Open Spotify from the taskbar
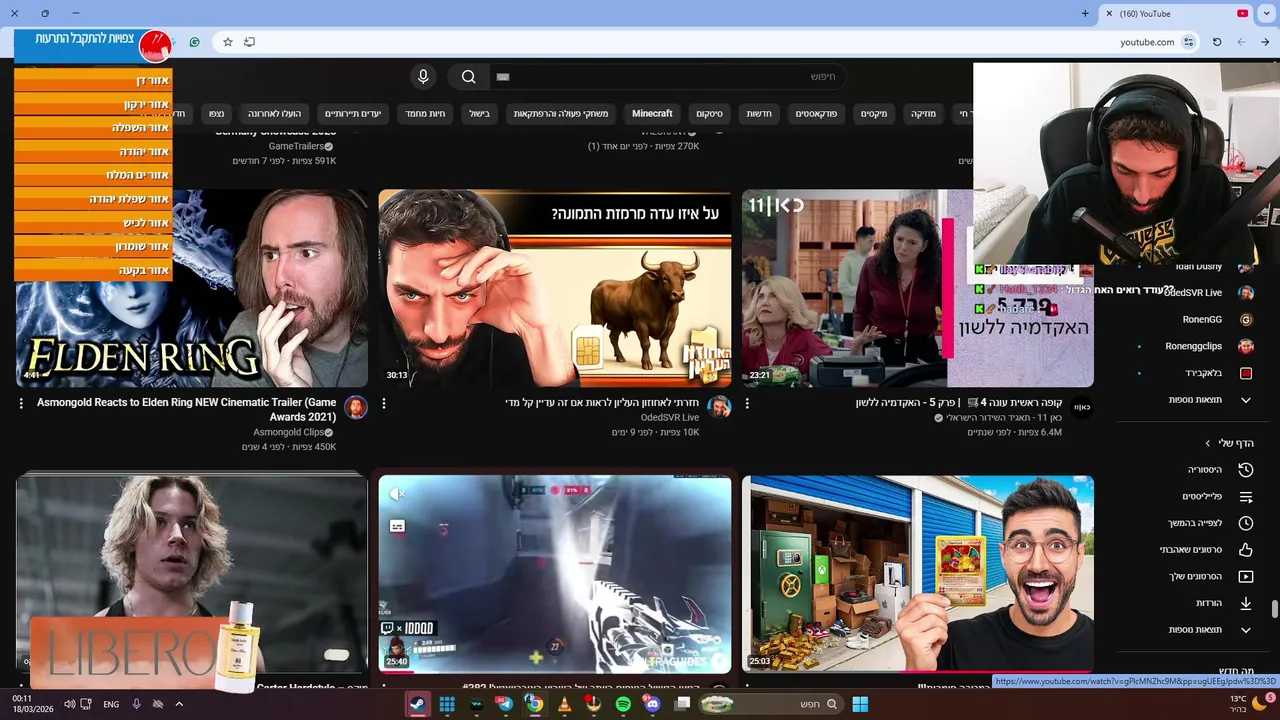The image size is (1280, 720). coord(623,704)
